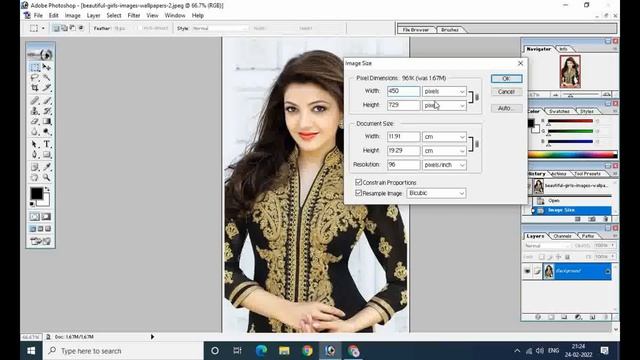Open the Layer menu
The width and height of the screenshot is (640, 360).
[93, 16]
